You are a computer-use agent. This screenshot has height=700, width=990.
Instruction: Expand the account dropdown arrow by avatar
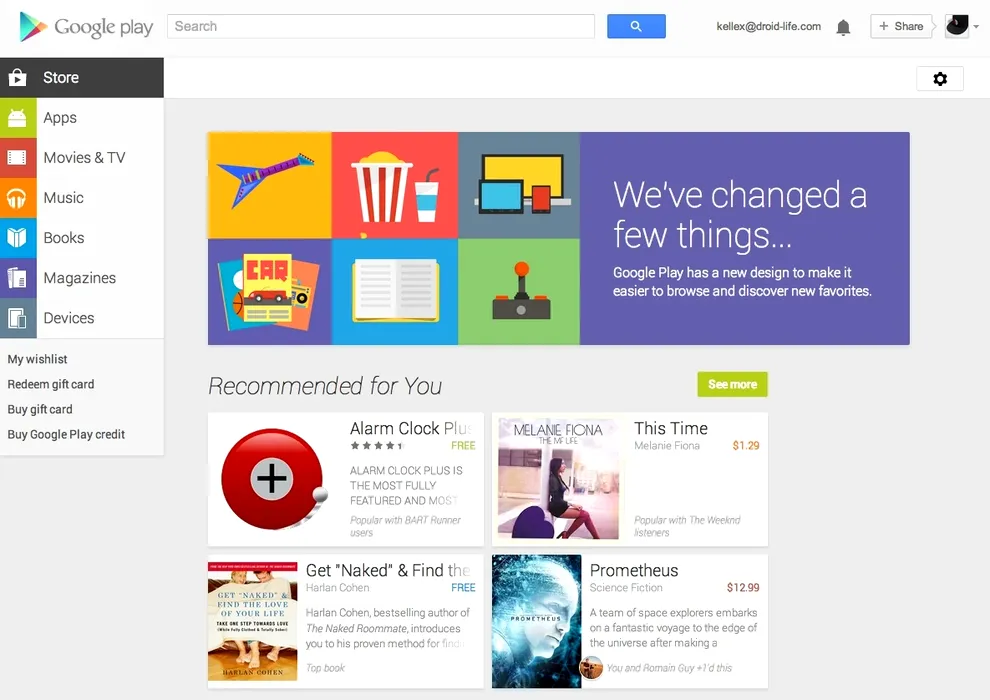pos(976,27)
